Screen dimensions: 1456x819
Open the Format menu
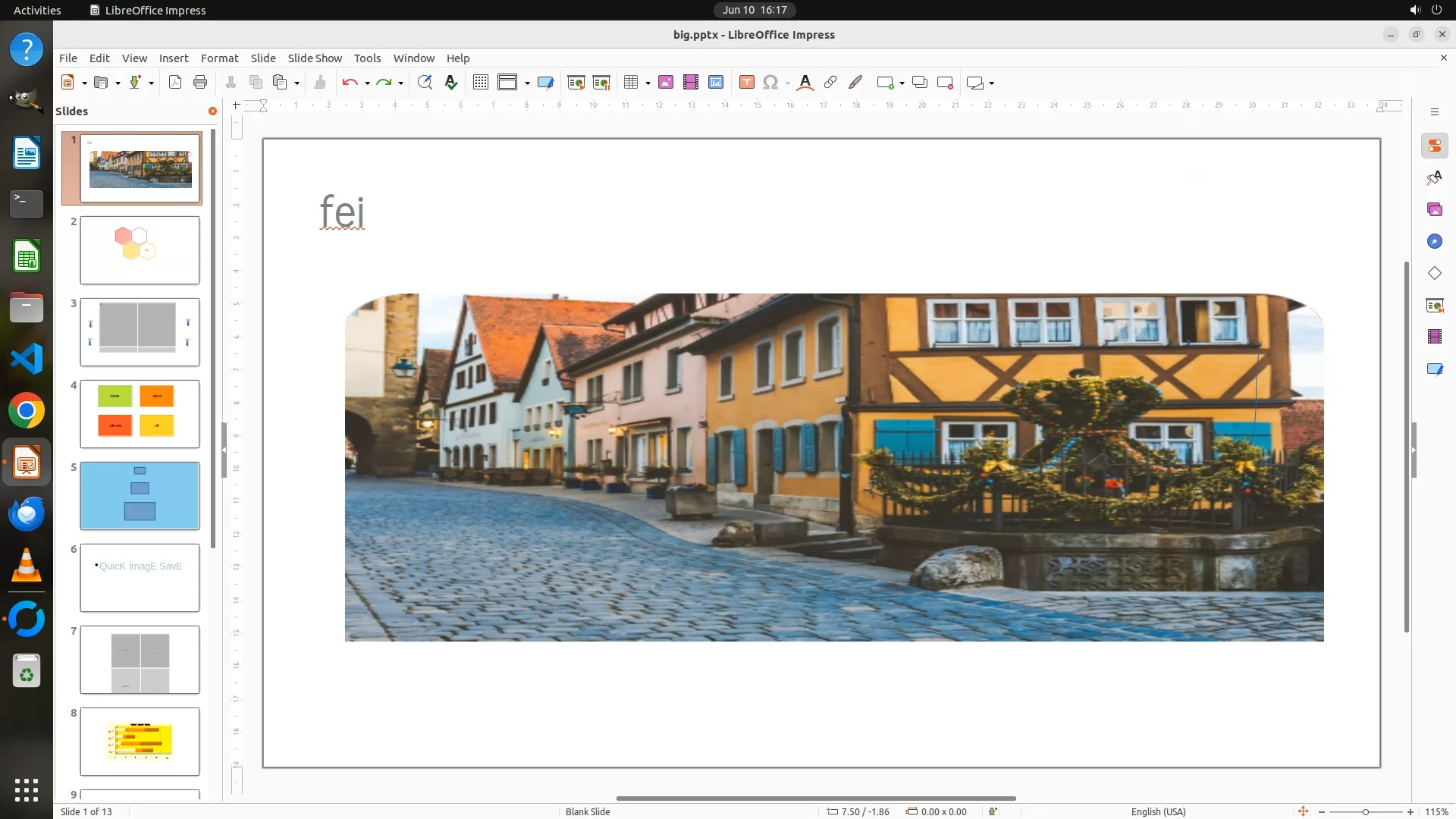(x=219, y=58)
